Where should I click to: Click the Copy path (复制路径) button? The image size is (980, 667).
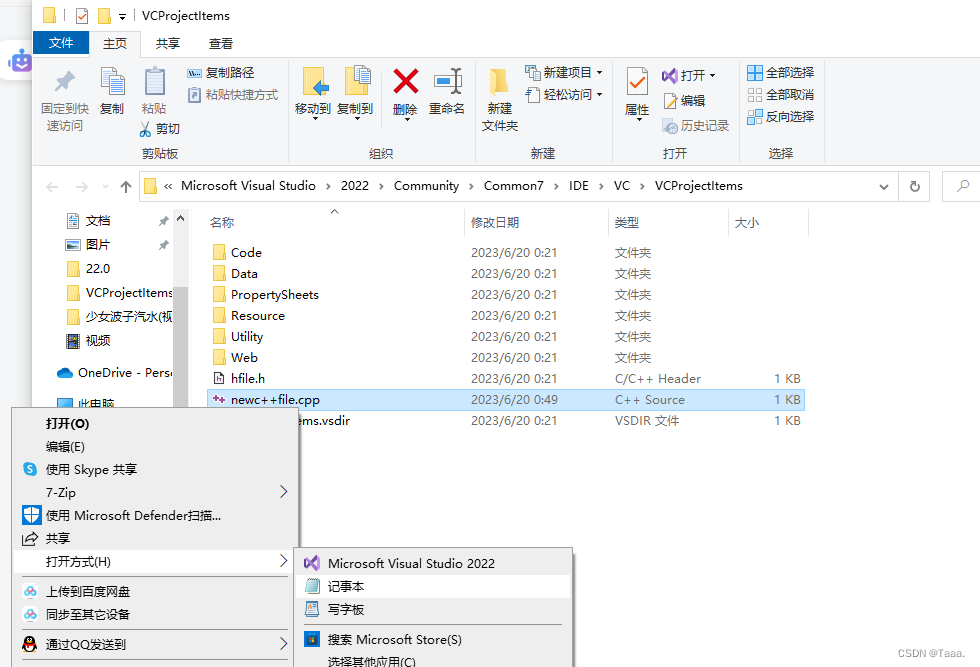[221, 73]
